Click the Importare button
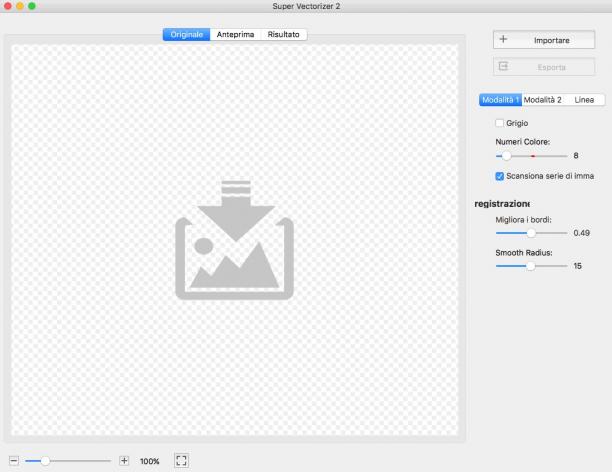The width and height of the screenshot is (612, 472). [544, 40]
